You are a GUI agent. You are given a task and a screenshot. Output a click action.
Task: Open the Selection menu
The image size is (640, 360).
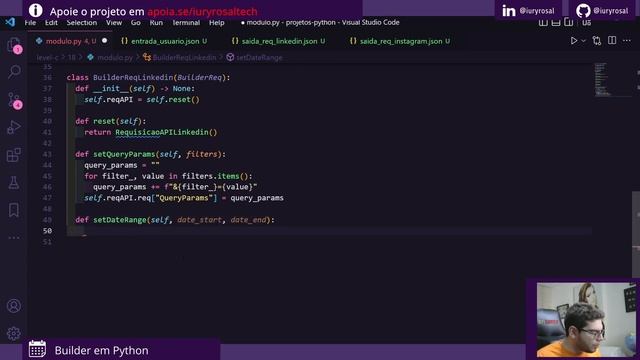click(x=82, y=22)
